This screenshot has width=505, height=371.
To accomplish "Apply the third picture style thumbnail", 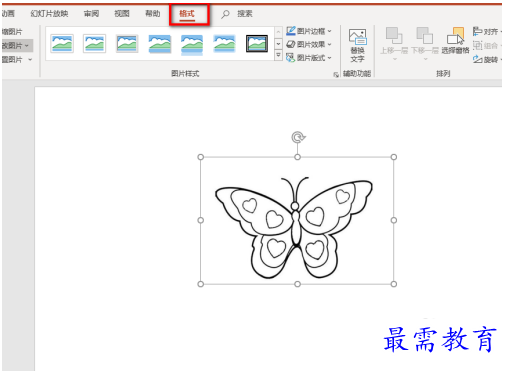I will click(x=127, y=44).
